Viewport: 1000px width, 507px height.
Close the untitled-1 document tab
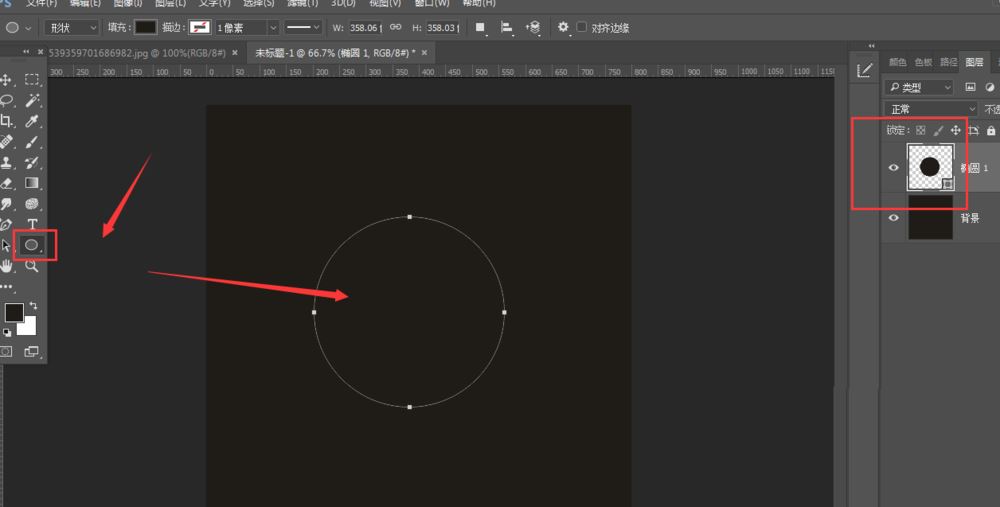(x=425, y=53)
